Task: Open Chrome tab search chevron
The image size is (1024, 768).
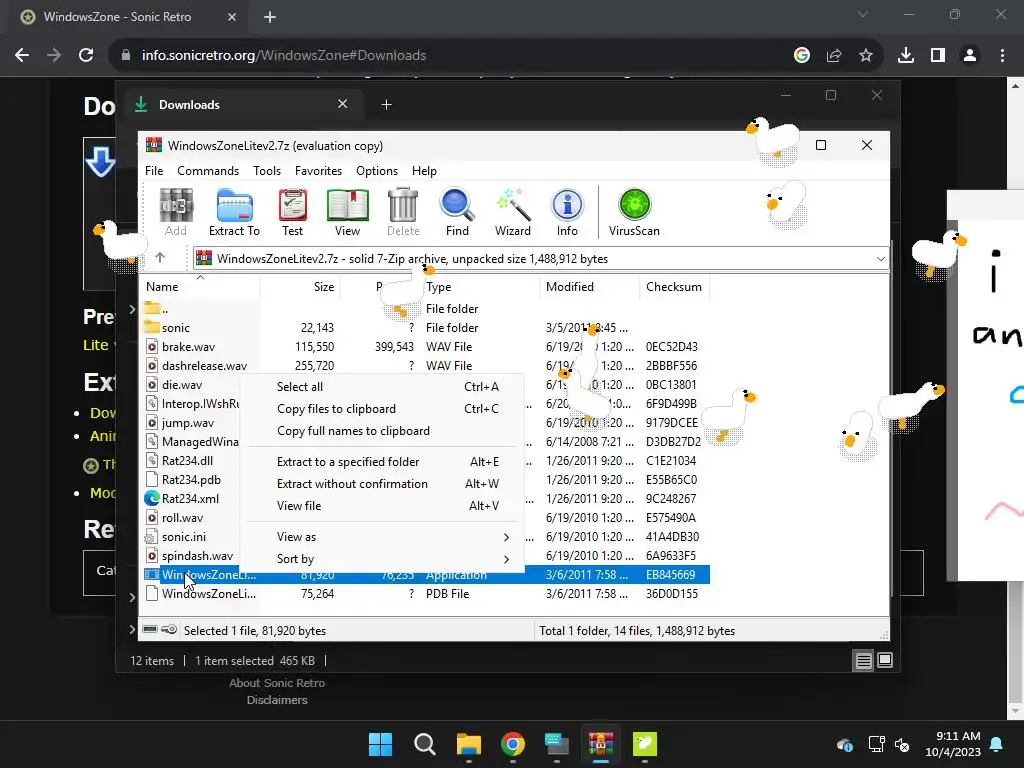Action: pos(863,14)
